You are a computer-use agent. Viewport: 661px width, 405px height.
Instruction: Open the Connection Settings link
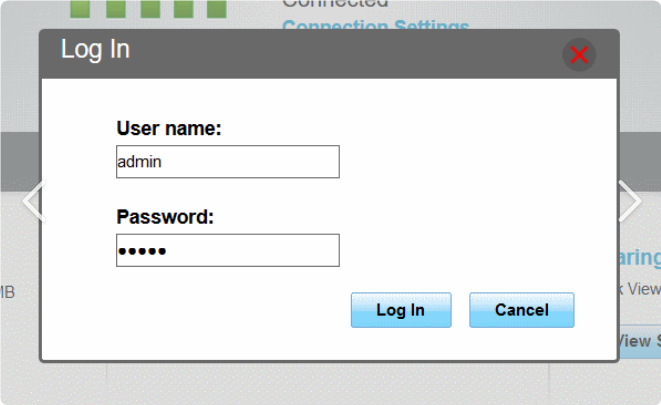click(x=376, y=24)
